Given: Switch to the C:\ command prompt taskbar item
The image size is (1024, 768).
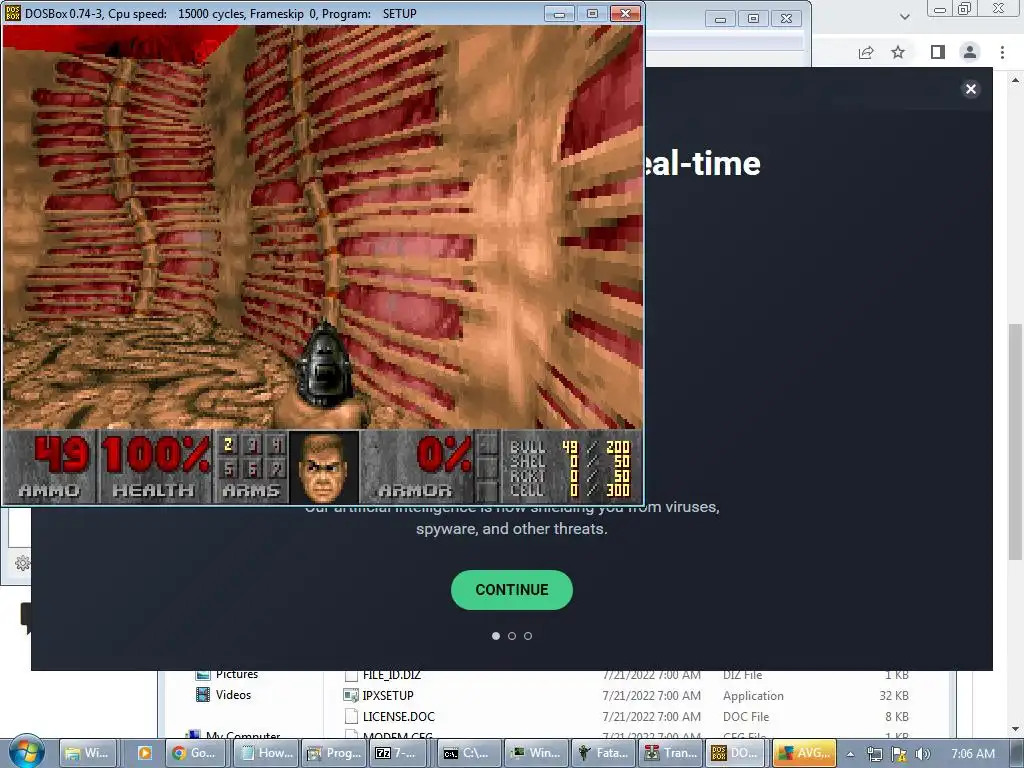Looking at the screenshot, I should (x=468, y=753).
